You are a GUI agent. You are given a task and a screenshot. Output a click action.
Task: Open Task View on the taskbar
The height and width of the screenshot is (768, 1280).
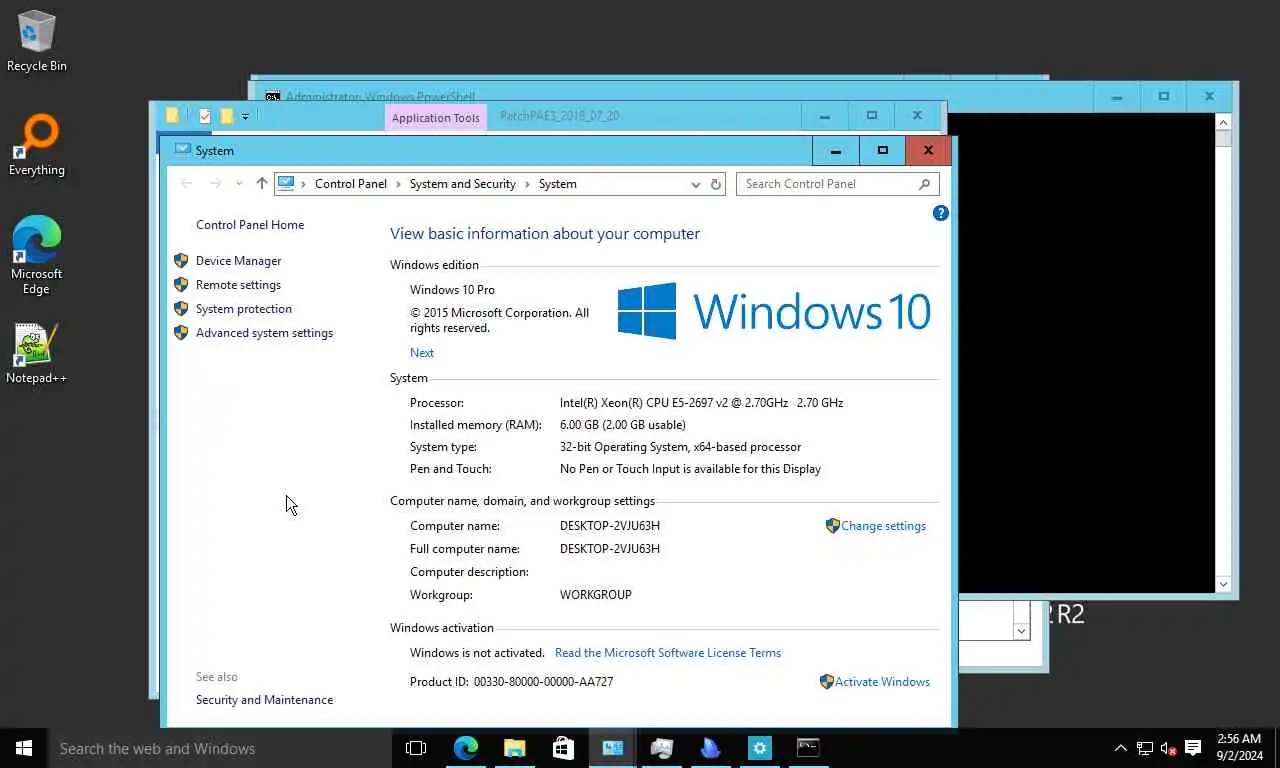click(416, 748)
